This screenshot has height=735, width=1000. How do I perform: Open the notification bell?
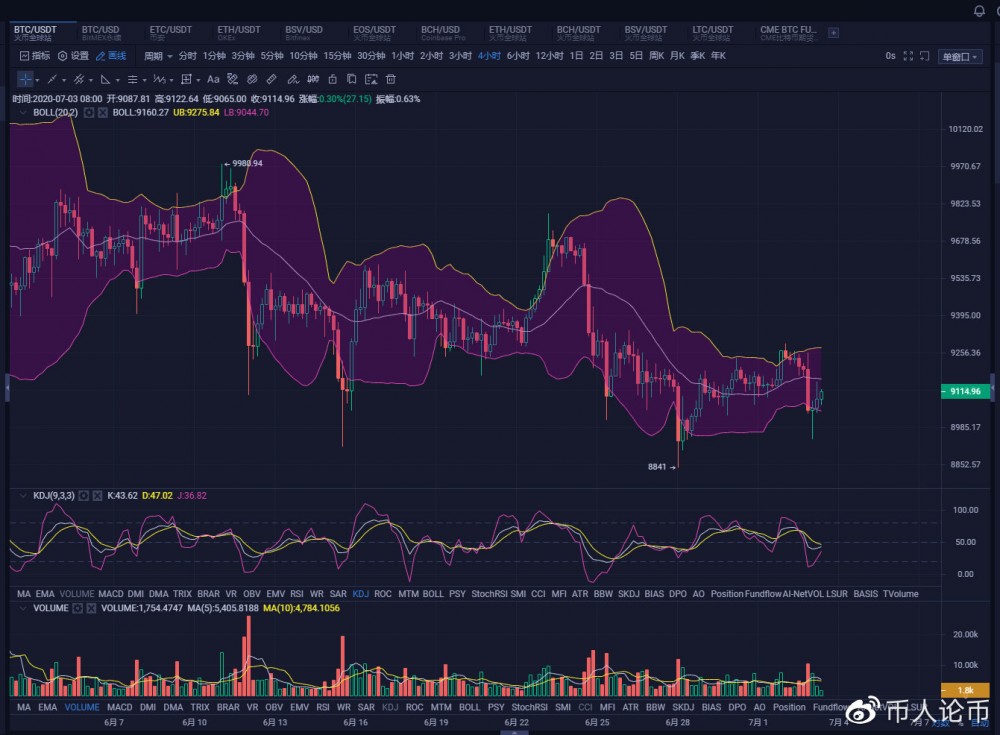979,11
